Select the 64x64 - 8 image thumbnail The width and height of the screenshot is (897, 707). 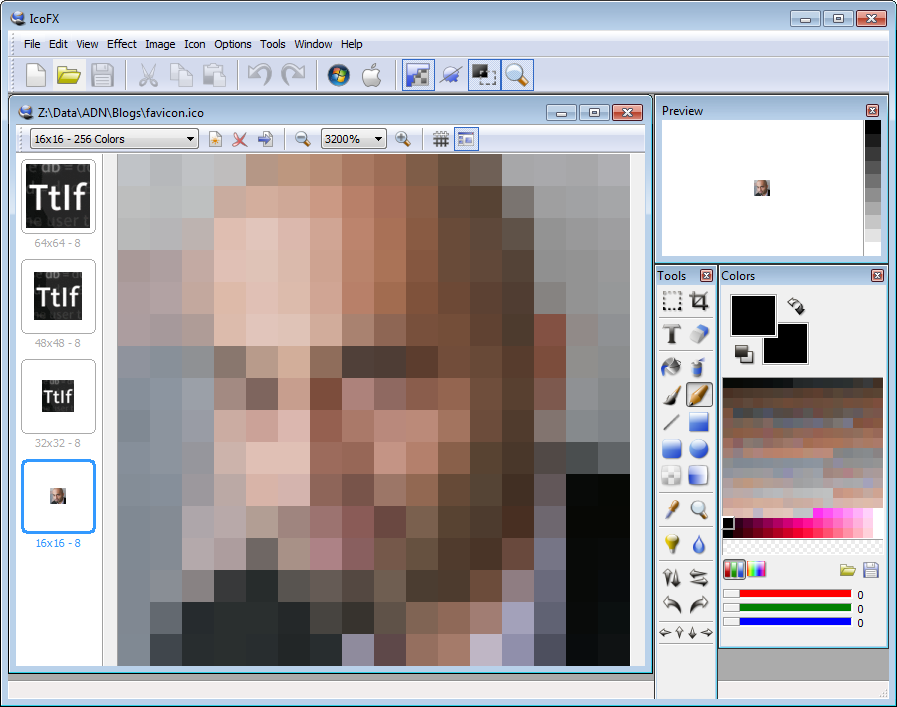(x=58, y=194)
